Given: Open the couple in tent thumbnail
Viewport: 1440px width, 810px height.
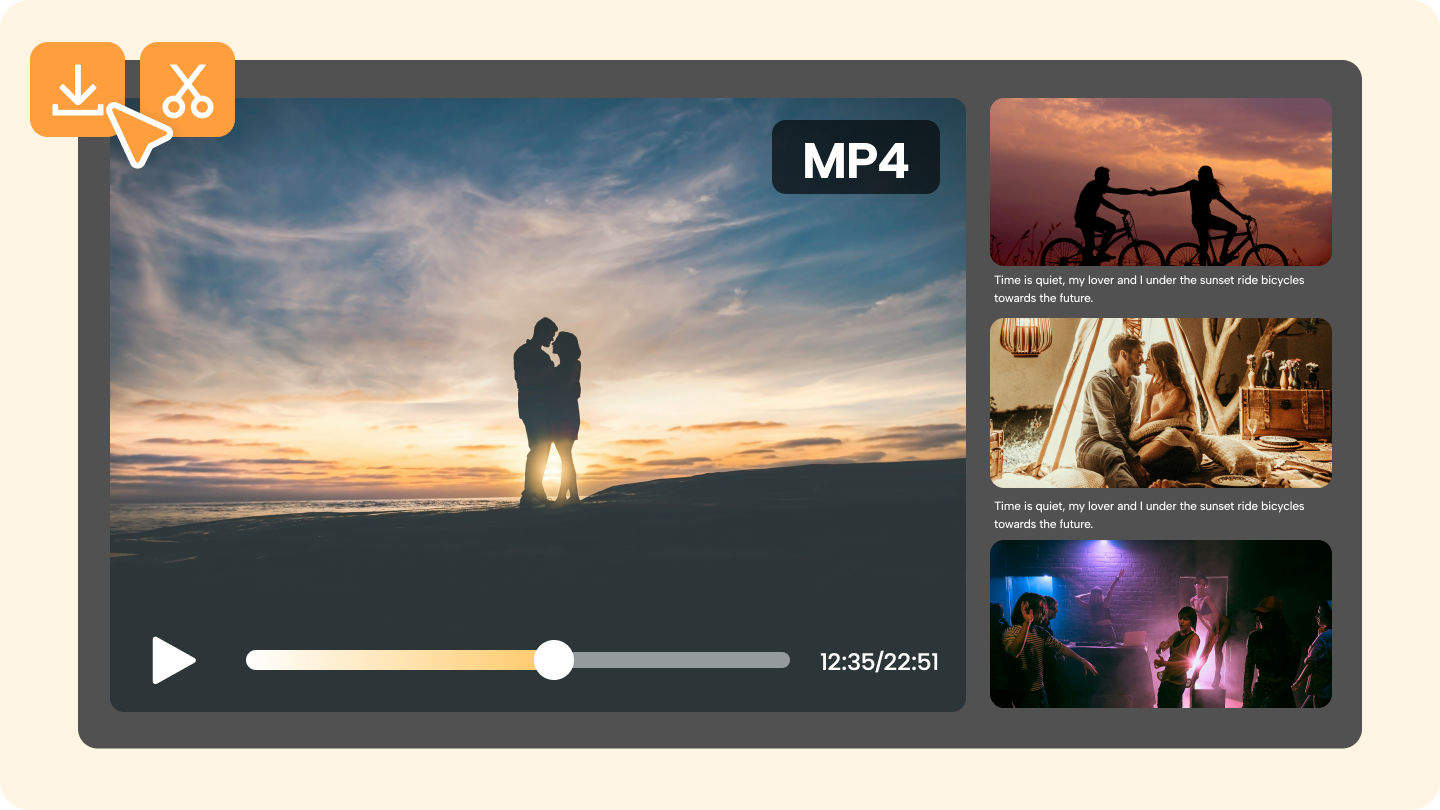Looking at the screenshot, I should pyautogui.click(x=1161, y=403).
